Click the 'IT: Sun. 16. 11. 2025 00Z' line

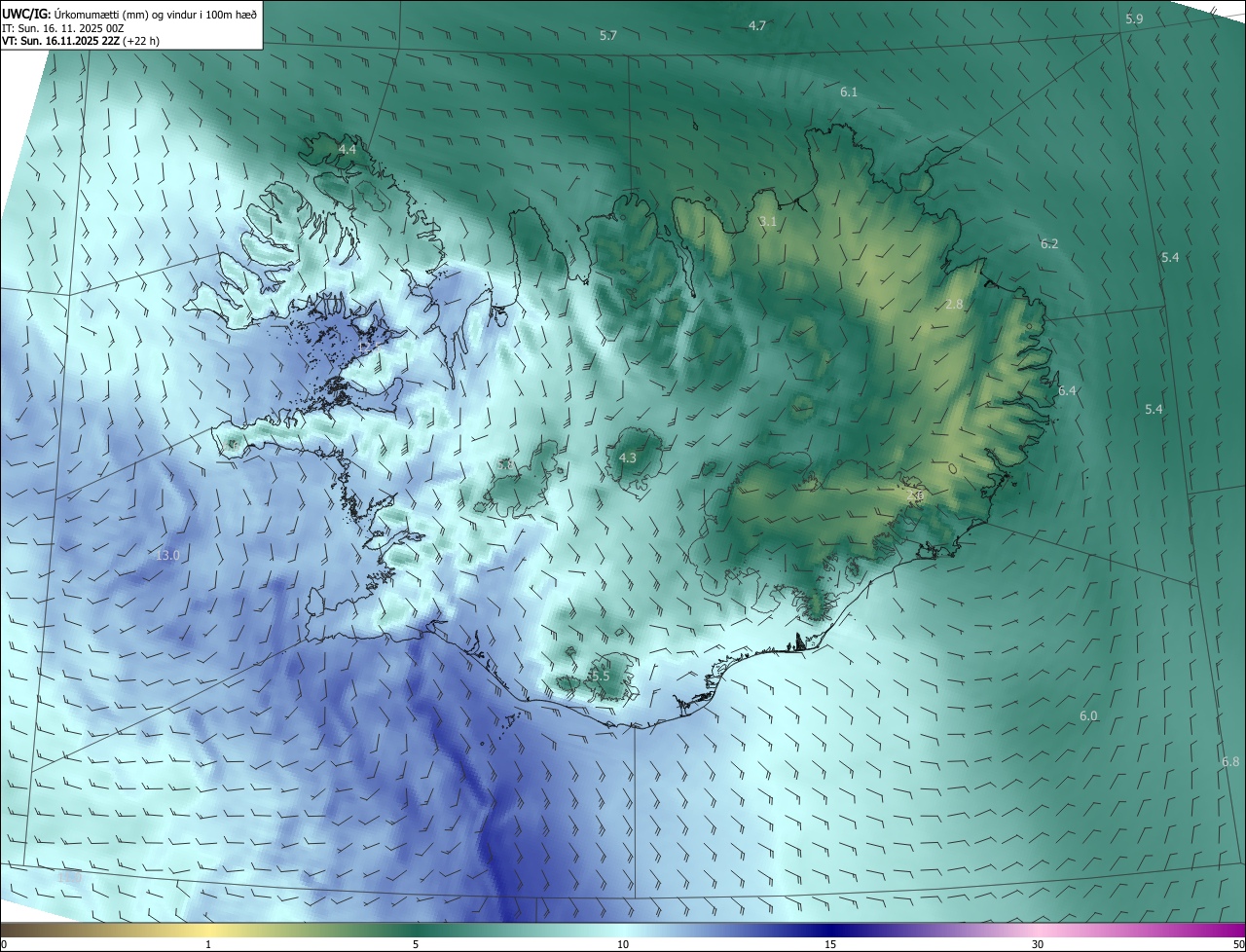62,28
